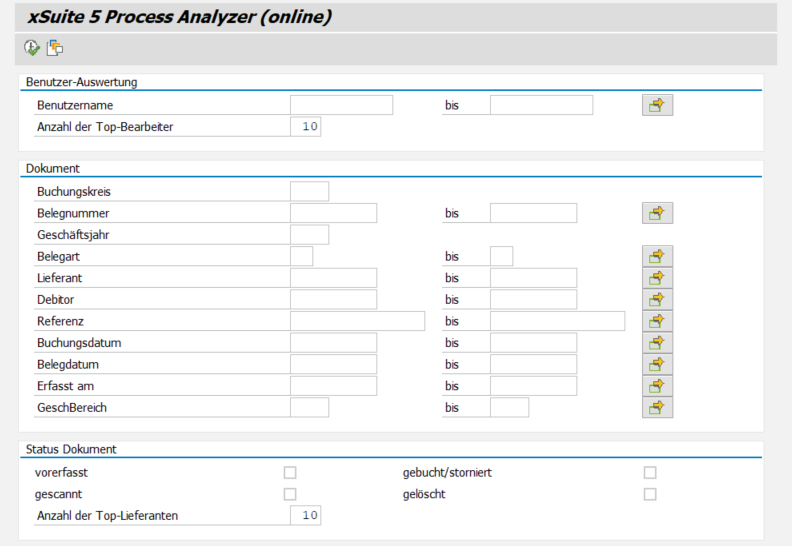Open multiple selection for Erfasst am
This screenshot has height=546, width=792.
click(657, 386)
